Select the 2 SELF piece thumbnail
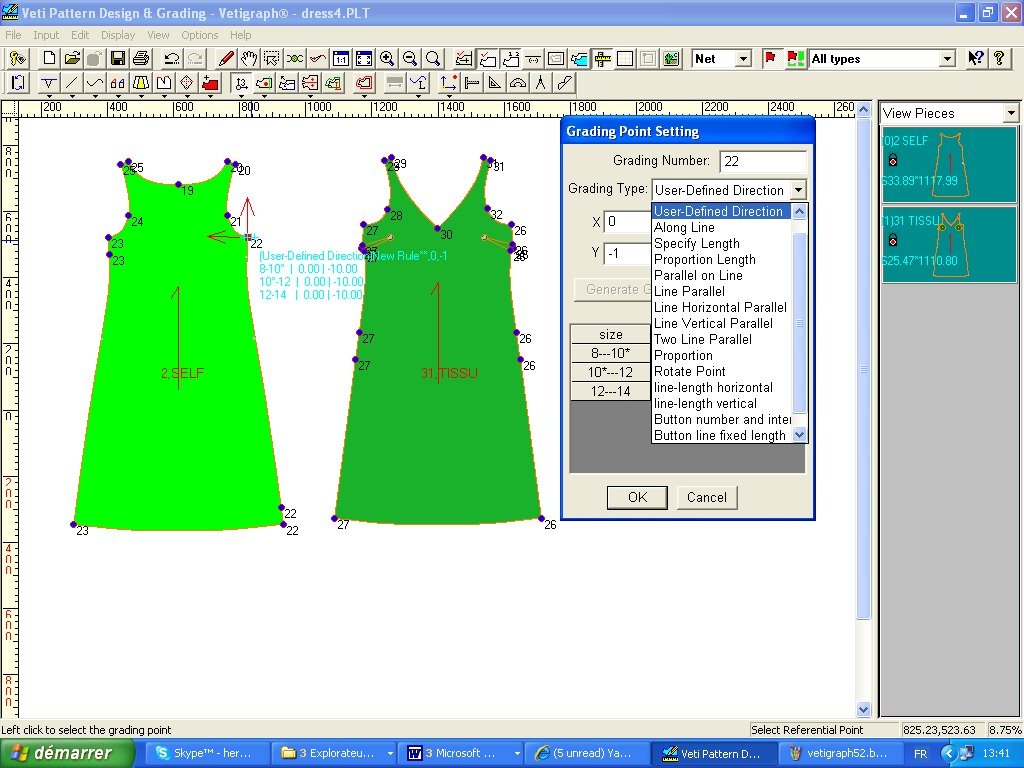The image size is (1024, 768). pos(948,165)
